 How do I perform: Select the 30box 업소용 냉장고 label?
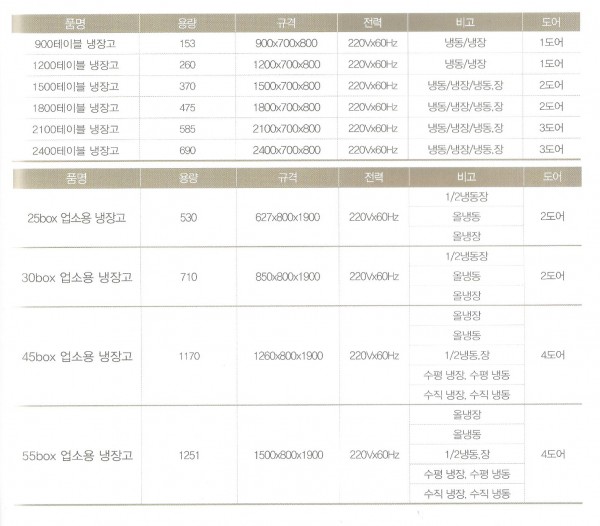pyautogui.click(x=77, y=277)
